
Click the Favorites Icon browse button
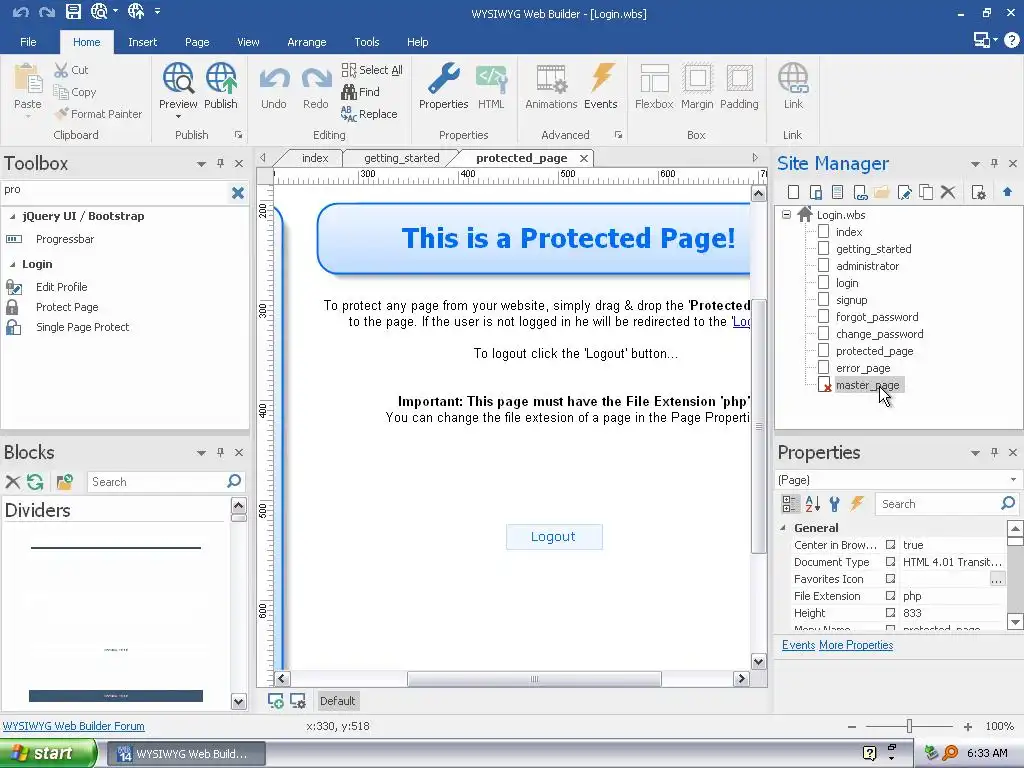(997, 579)
